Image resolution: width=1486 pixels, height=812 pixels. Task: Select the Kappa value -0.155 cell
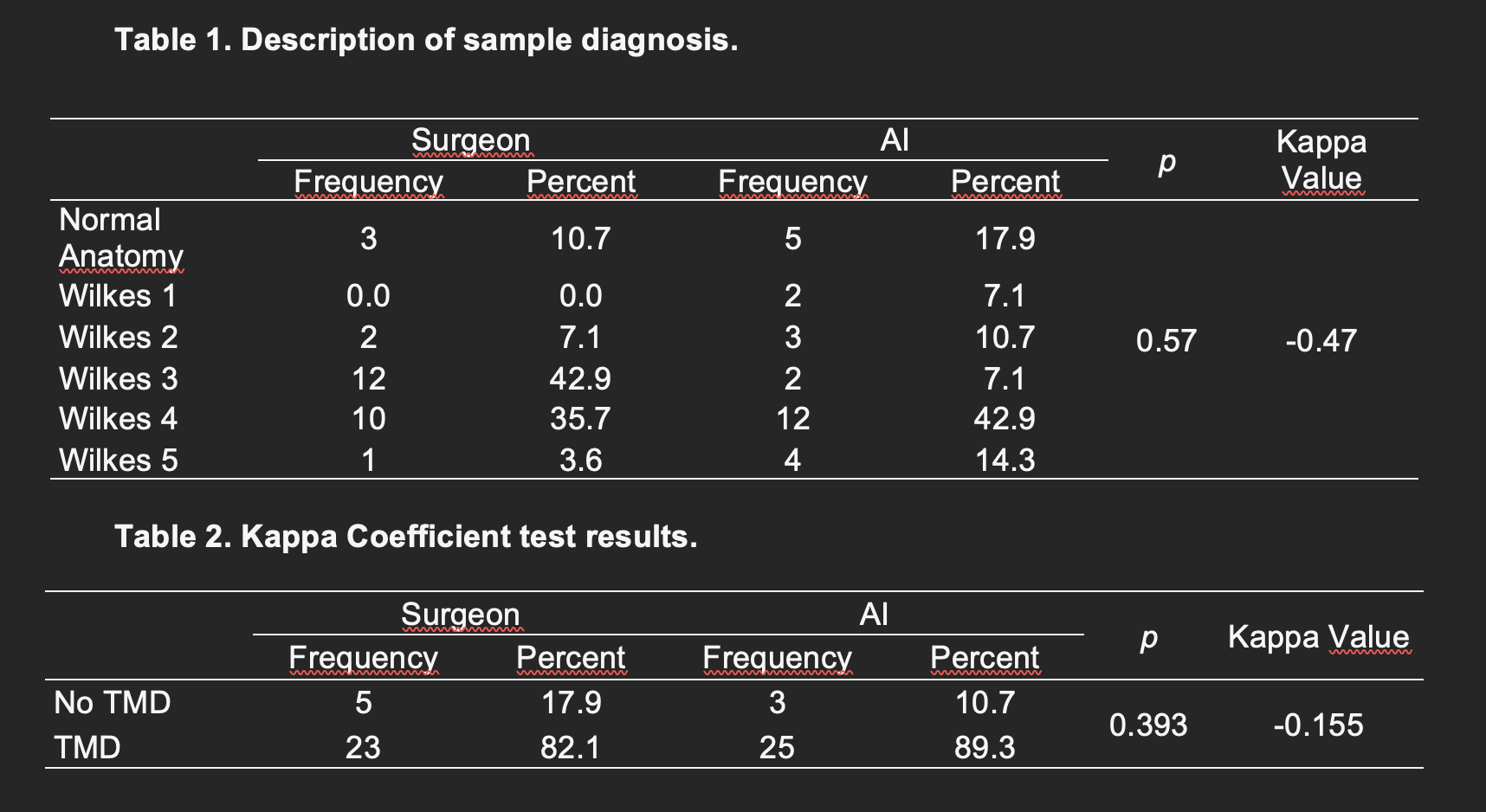1318,725
